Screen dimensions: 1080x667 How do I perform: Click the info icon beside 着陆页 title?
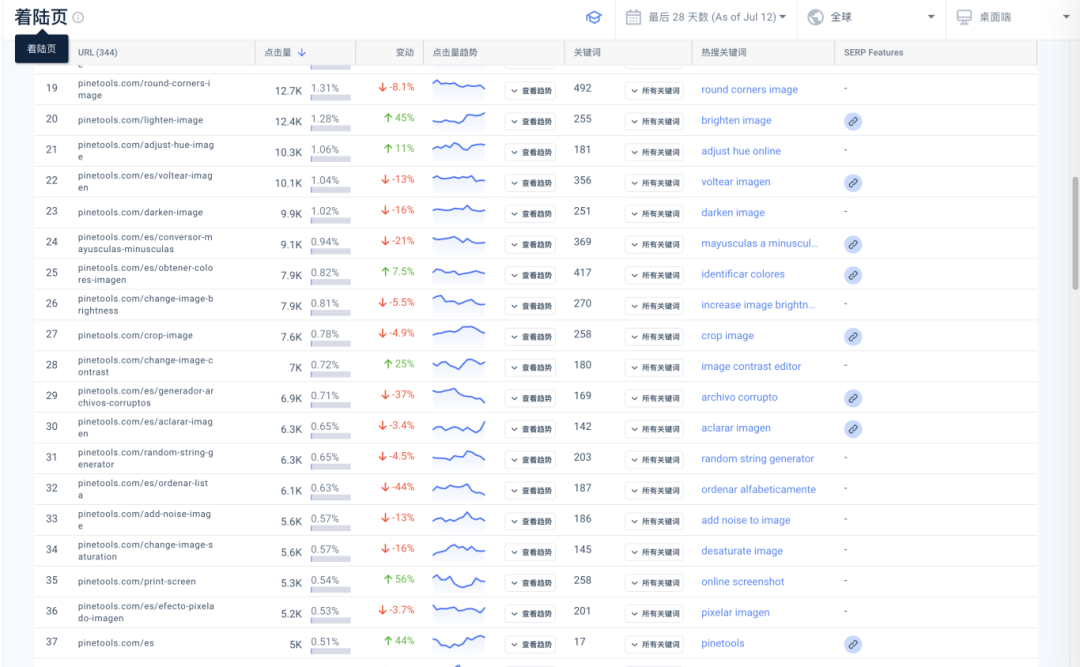click(79, 17)
